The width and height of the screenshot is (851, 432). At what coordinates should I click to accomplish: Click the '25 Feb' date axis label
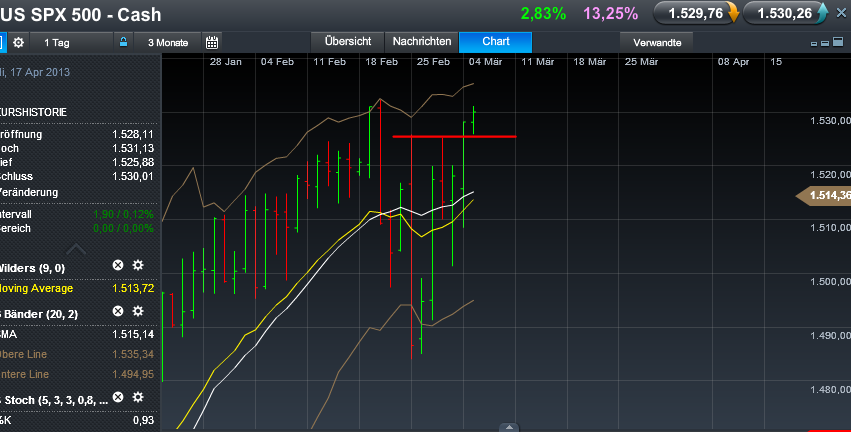pos(433,62)
